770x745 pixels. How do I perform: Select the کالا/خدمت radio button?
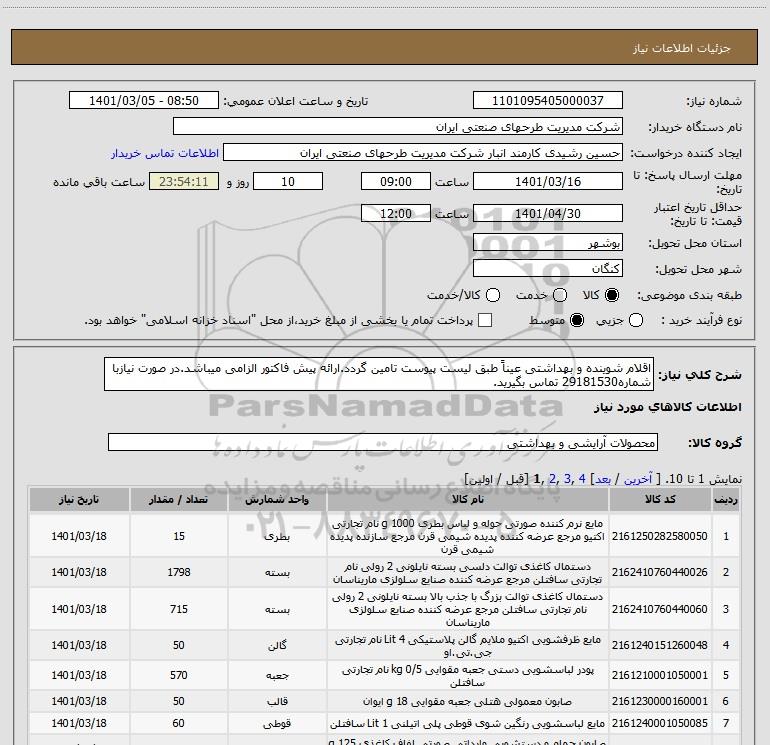(x=493, y=295)
